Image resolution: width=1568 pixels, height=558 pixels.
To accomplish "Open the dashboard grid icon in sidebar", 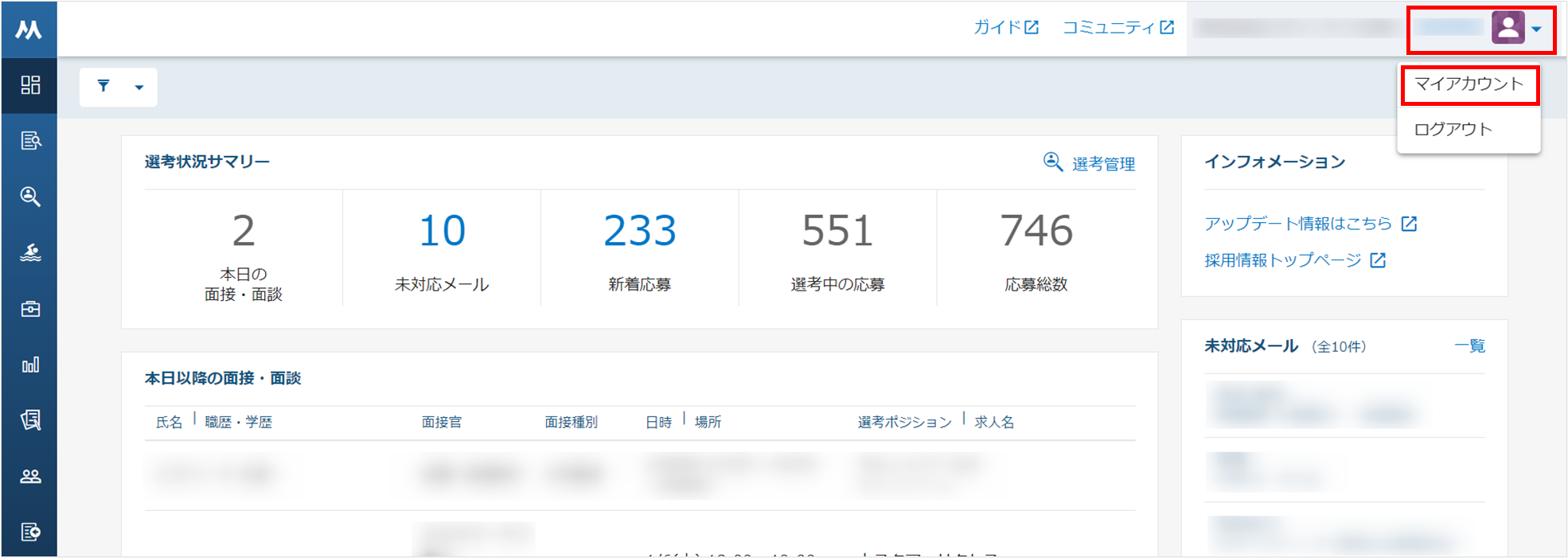I will click(30, 85).
